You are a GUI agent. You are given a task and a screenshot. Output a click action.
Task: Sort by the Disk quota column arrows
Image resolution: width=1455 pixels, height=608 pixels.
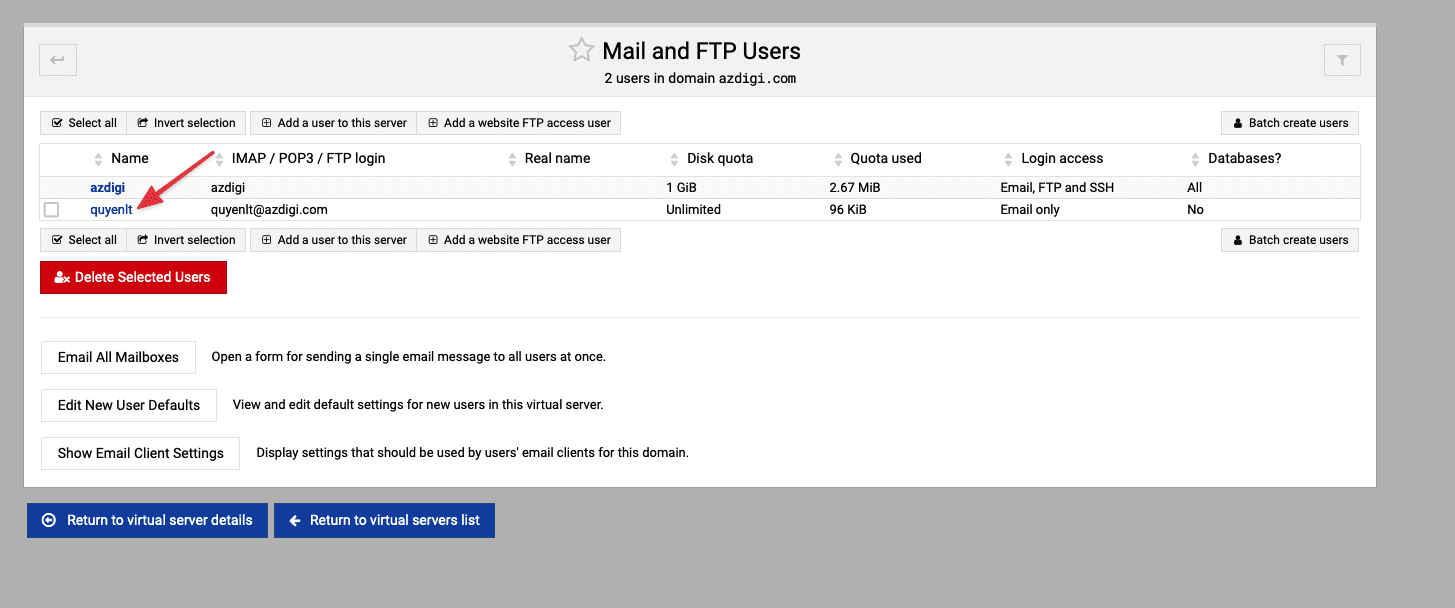click(674, 159)
